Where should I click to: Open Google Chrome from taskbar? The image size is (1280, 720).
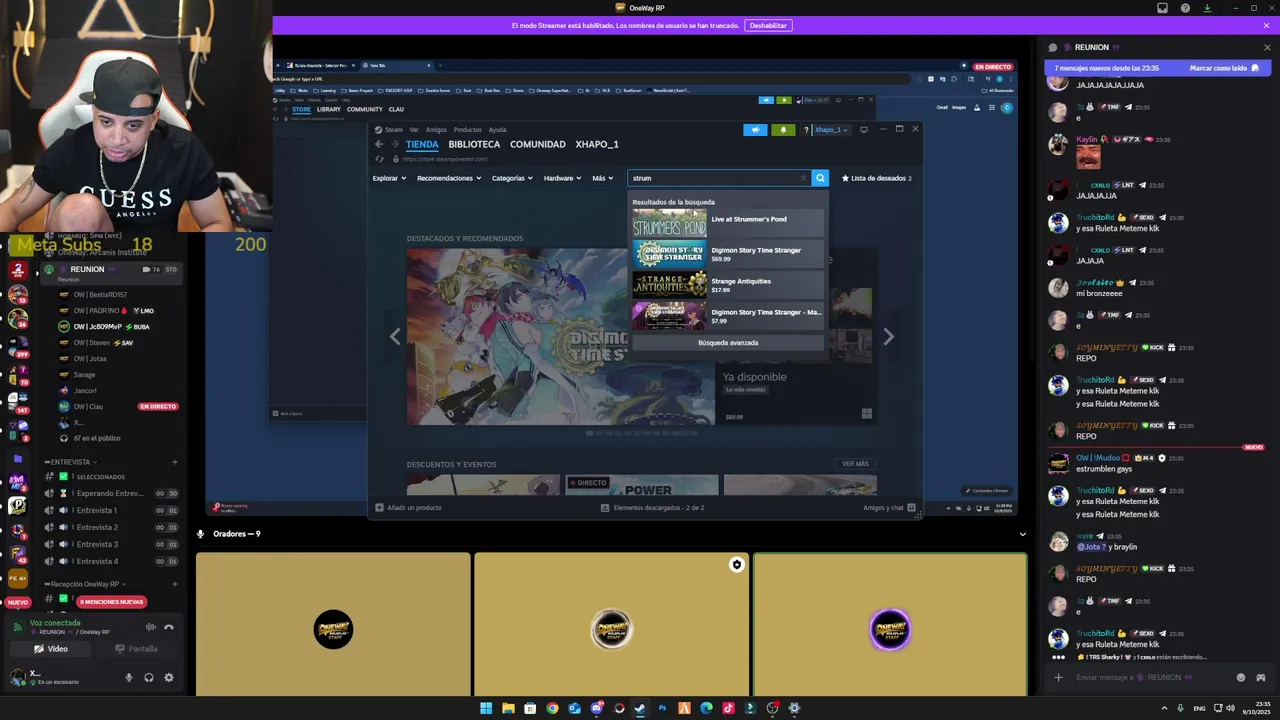point(552,708)
